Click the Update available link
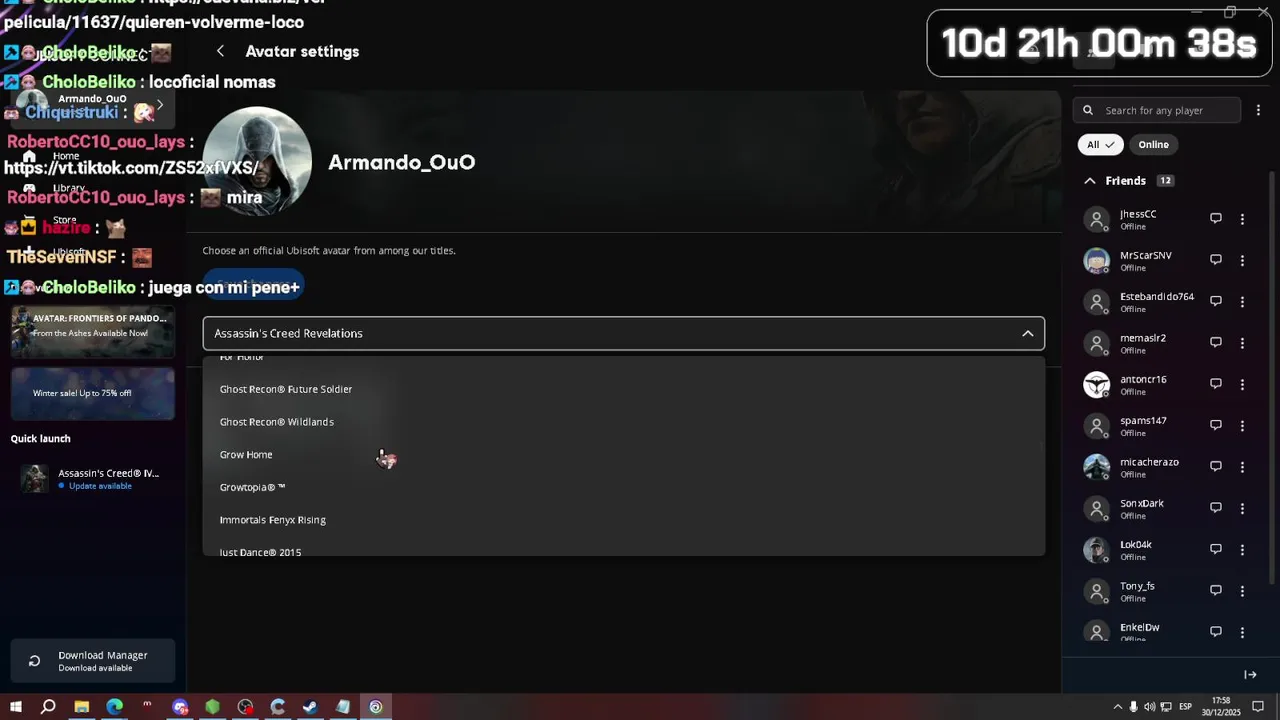Viewport: 1280px width, 720px height. pos(100,486)
